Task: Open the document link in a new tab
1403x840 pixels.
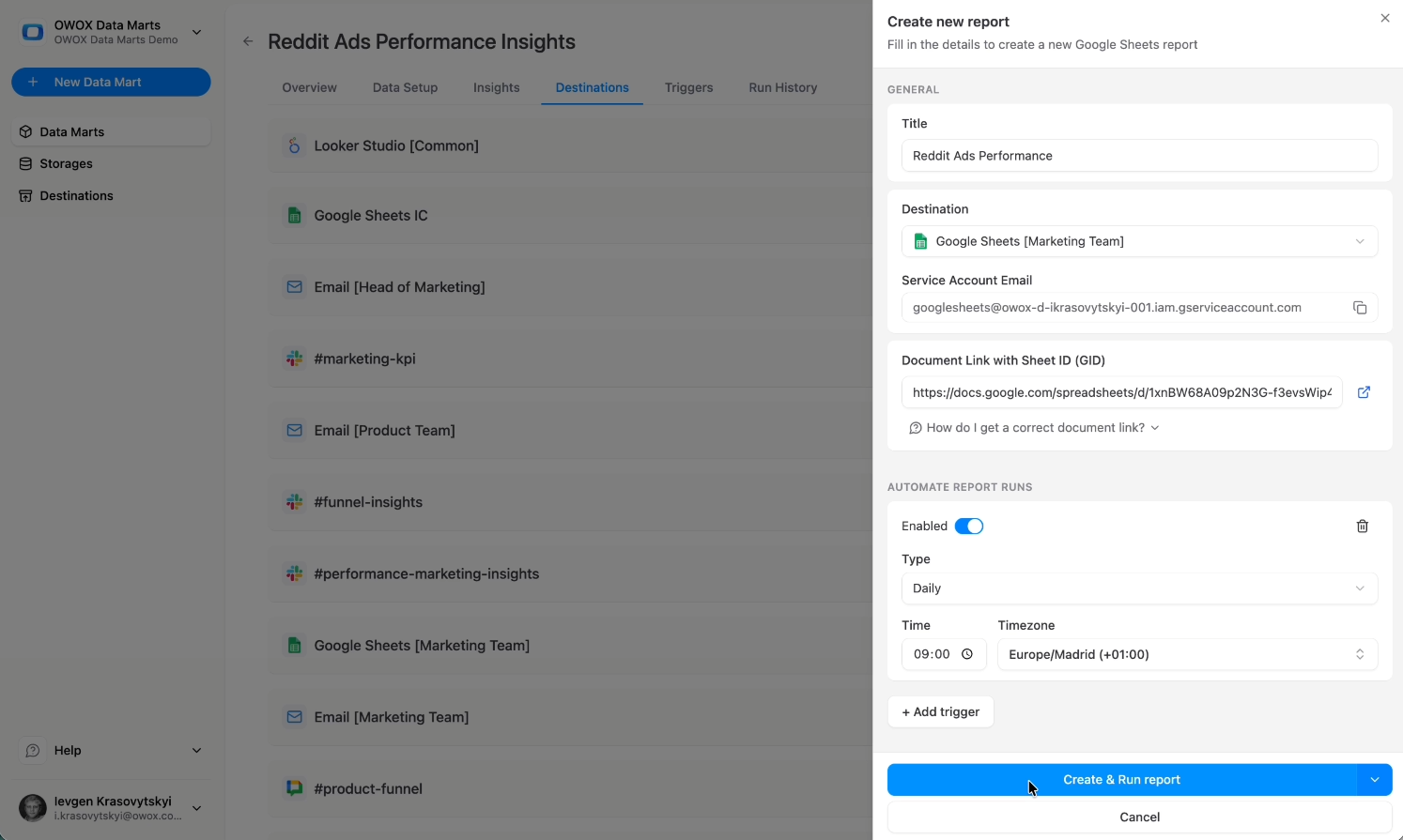Action: click(x=1364, y=392)
